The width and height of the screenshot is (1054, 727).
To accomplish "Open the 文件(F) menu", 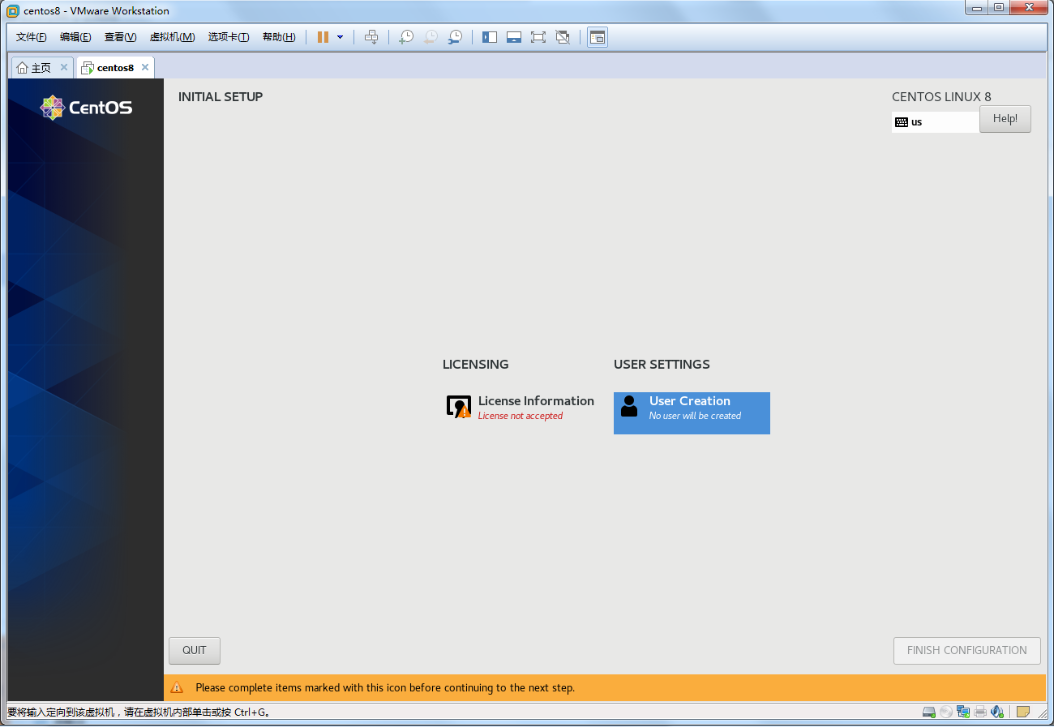I will click(31, 37).
